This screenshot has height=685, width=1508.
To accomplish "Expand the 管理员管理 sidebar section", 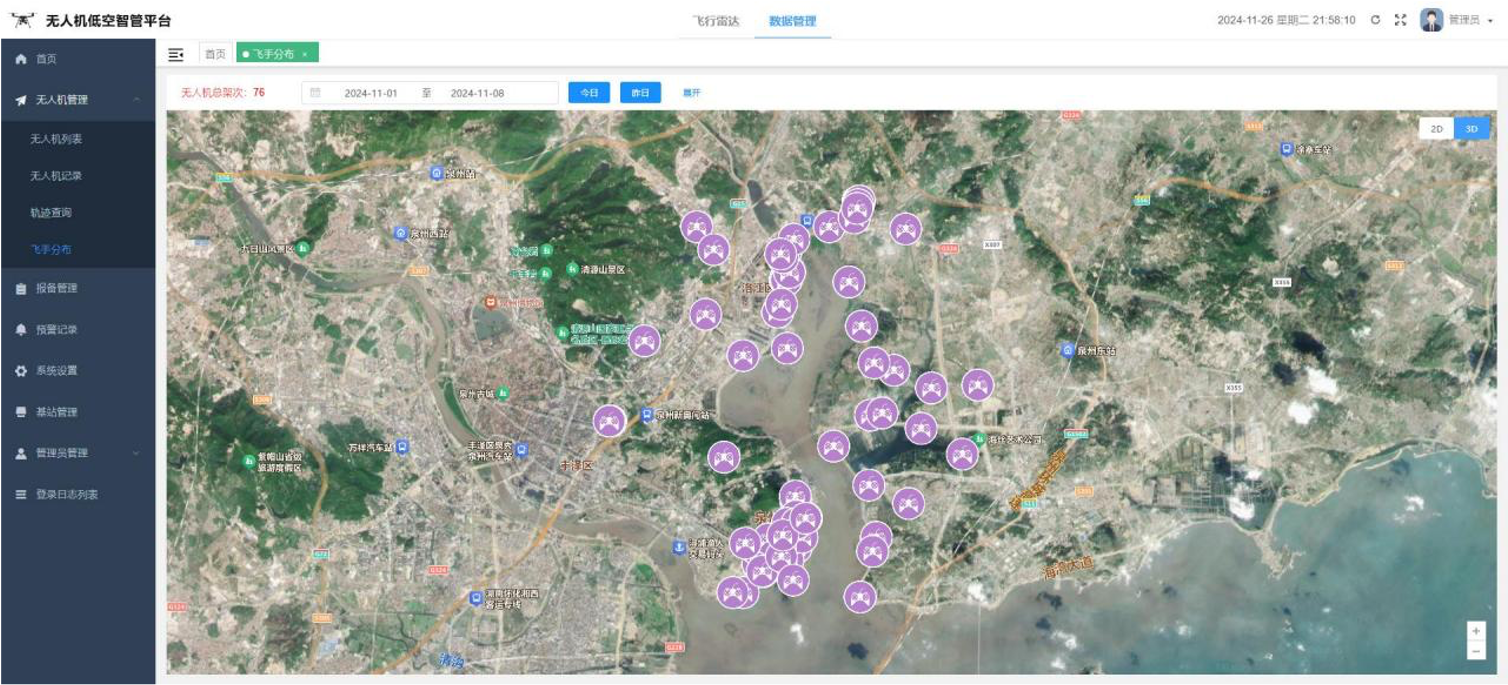I will (136, 453).
